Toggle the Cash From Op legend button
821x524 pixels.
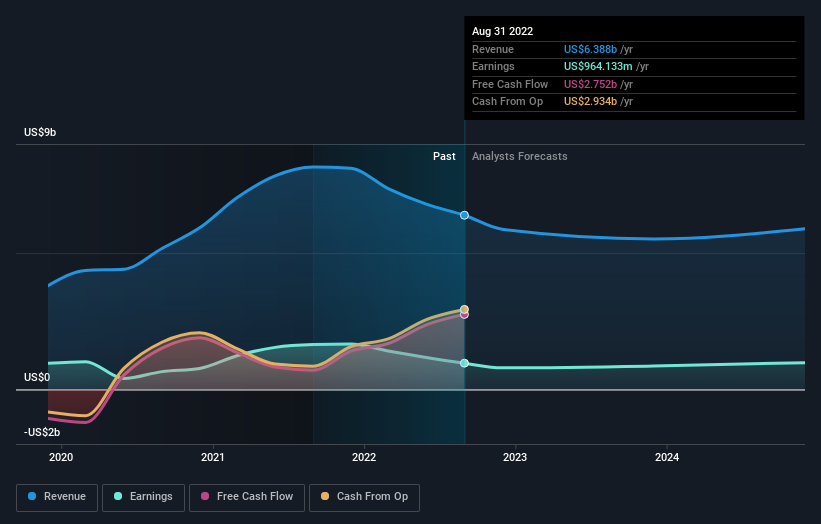(x=364, y=497)
